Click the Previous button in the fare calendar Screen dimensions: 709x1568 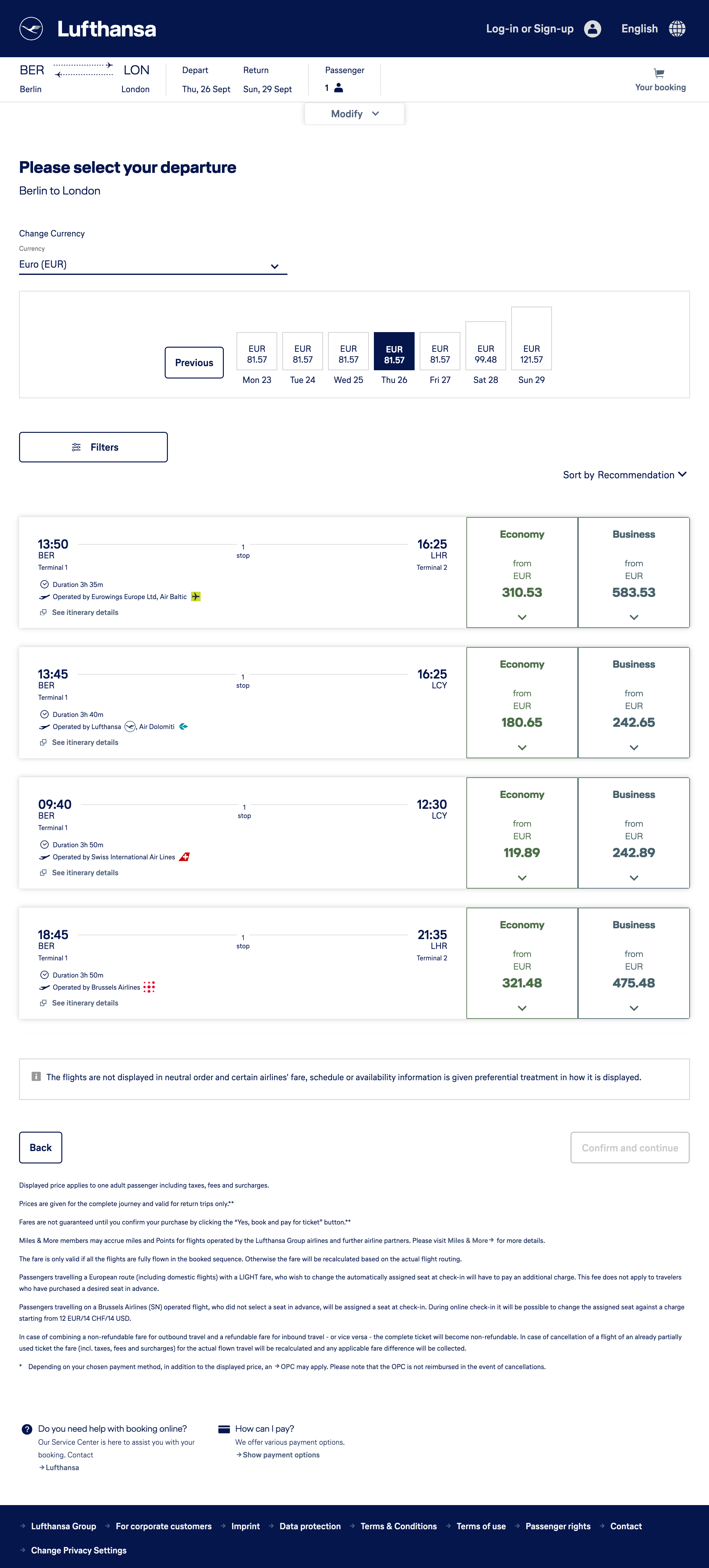point(194,362)
